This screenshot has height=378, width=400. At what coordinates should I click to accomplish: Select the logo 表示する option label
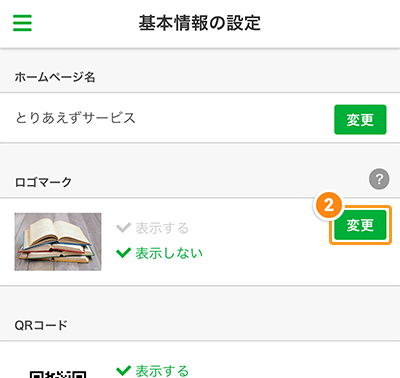[162, 228]
